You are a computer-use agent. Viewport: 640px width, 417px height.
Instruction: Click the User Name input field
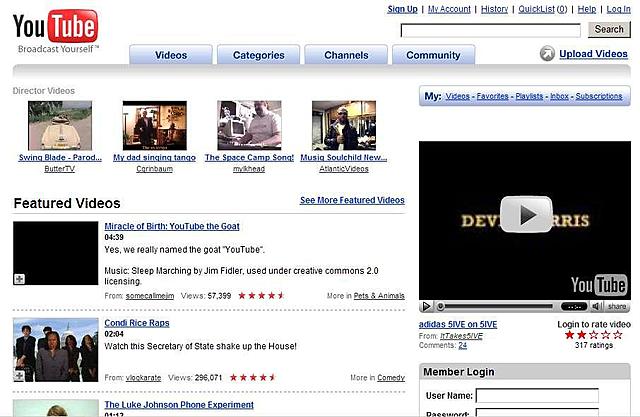pyautogui.click(x=537, y=395)
